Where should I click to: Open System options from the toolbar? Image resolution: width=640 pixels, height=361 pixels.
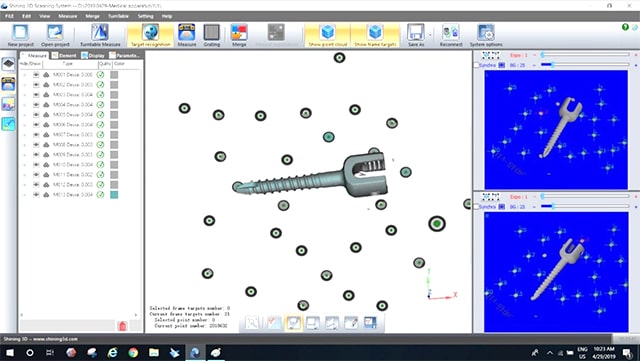click(486, 35)
